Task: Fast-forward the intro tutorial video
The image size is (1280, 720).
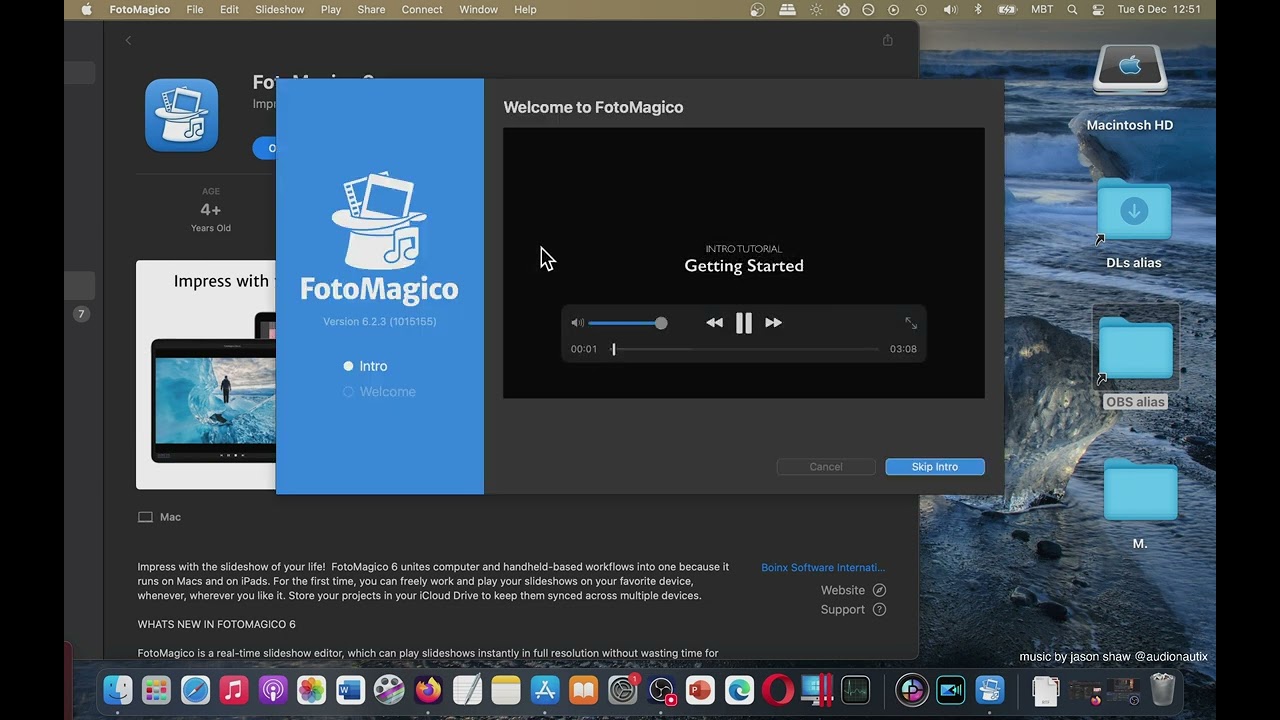Action: 773,323
